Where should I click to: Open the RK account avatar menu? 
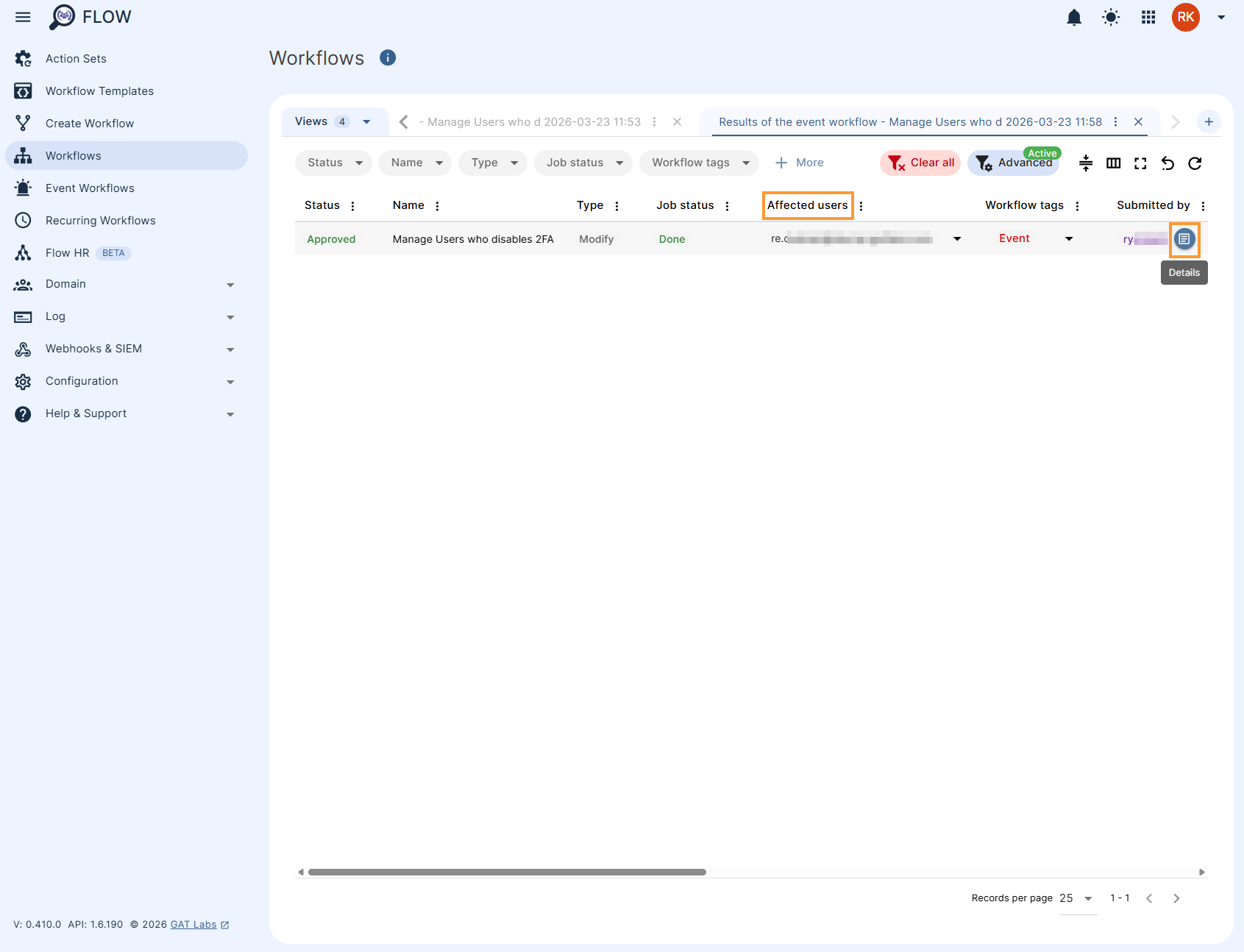pyautogui.click(x=1185, y=17)
